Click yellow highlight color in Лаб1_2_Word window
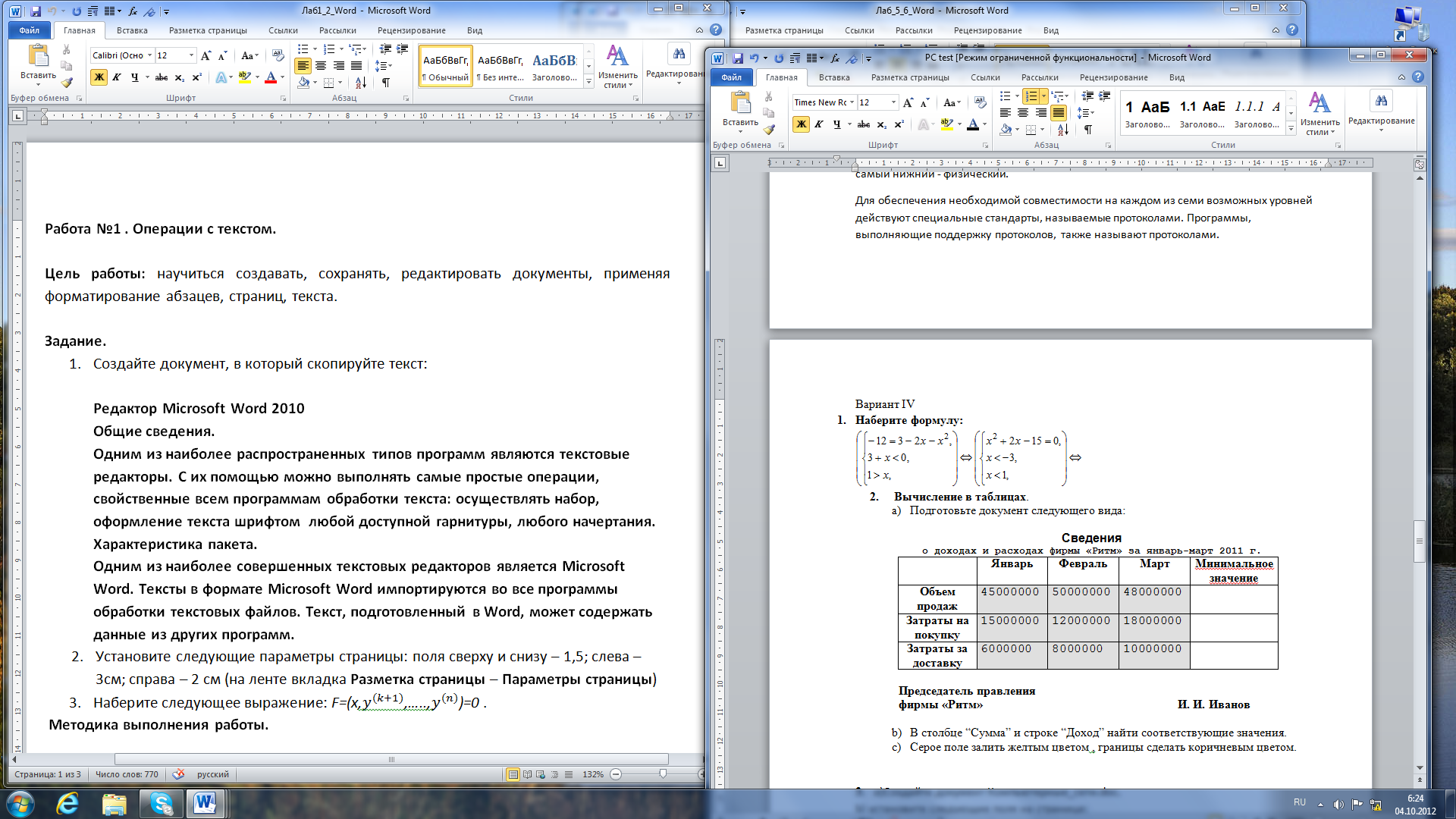 click(x=244, y=77)
